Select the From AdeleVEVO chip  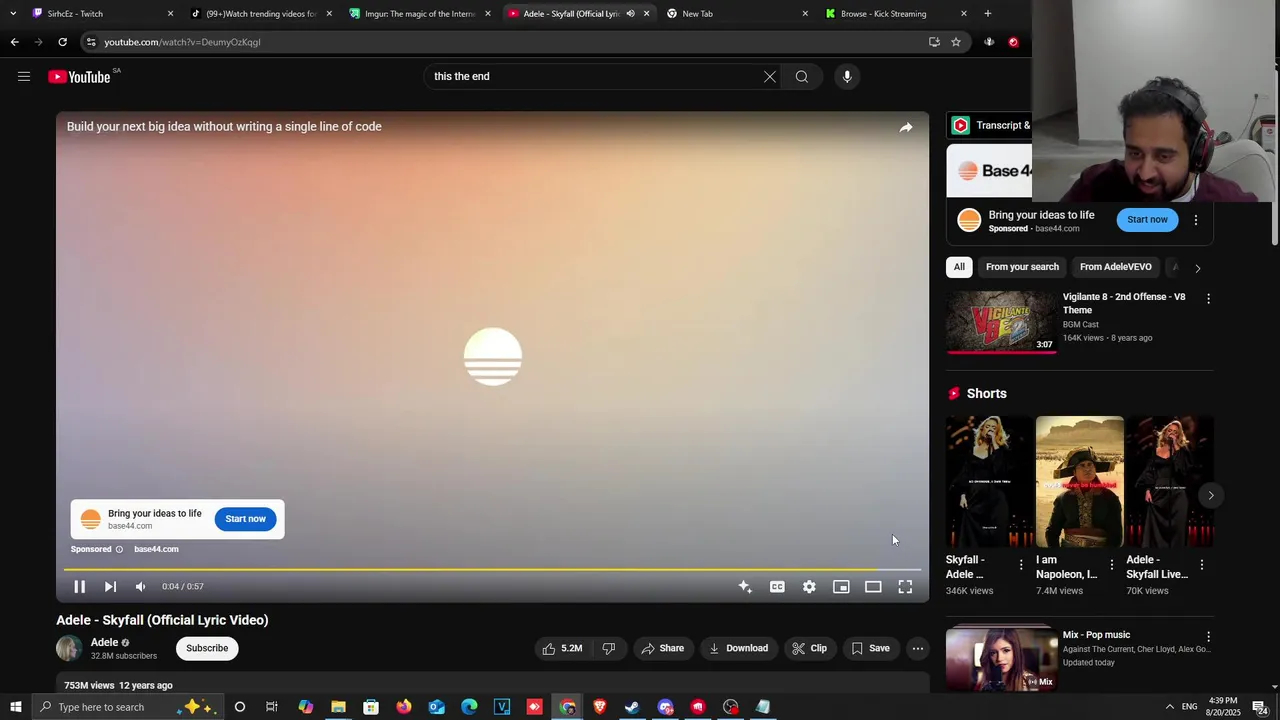1116,267
